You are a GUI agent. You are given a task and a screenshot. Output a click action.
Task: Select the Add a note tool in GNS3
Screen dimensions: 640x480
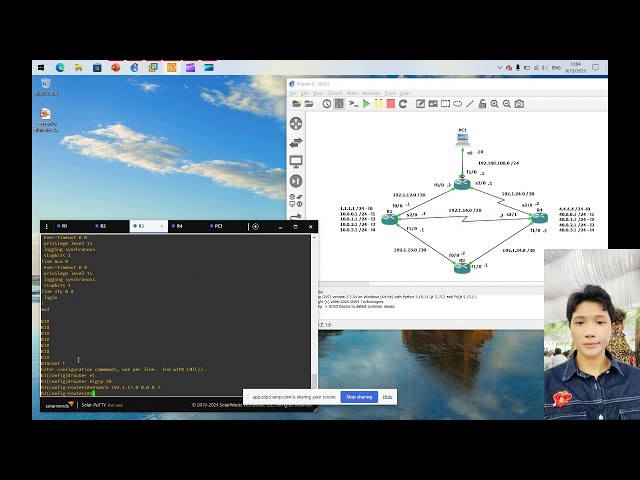[x=420, y=104]
